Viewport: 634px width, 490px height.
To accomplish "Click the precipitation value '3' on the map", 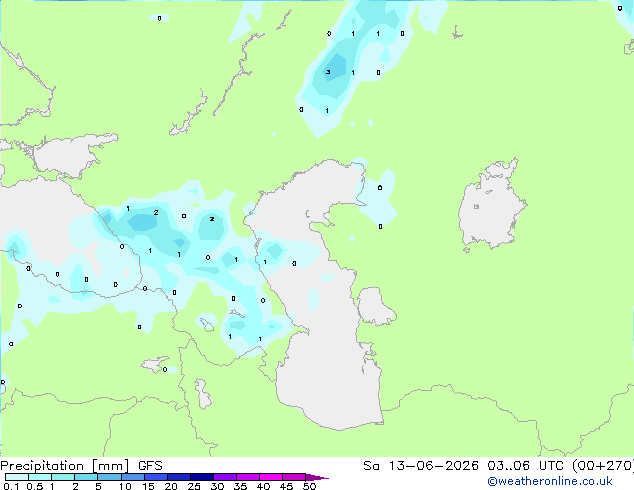I will pos(328,72).
